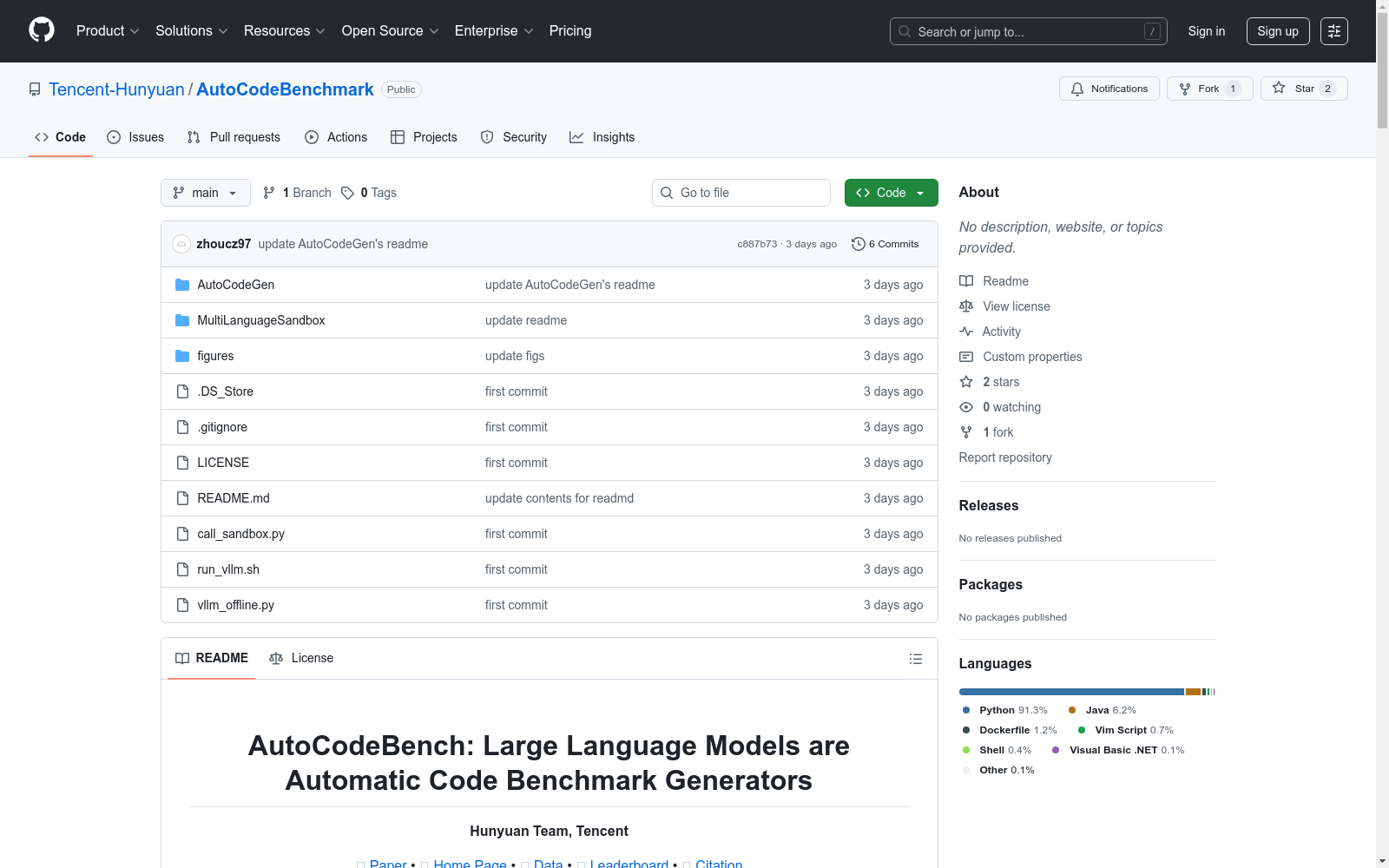The height and width of the screenshot is (868, 1389).
Task: Open the main branch selector dropdown
Action: pos(206,193)
